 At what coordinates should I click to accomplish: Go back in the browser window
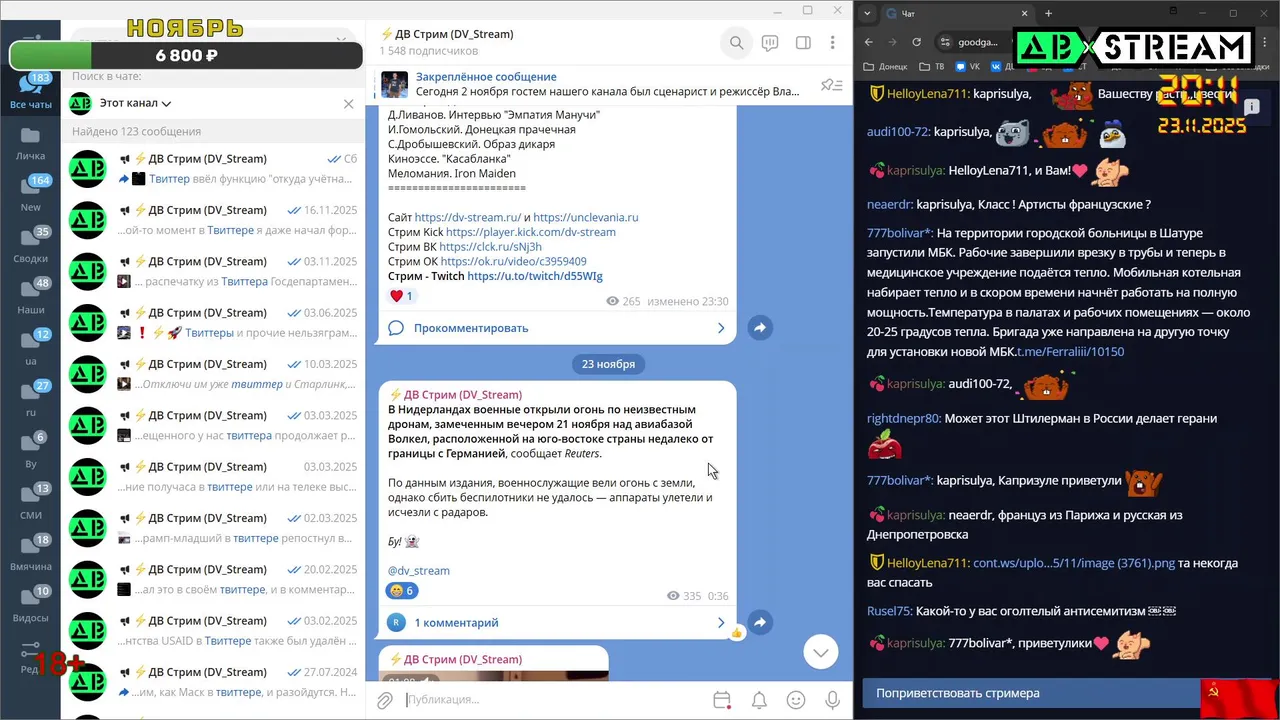(869, 42)
